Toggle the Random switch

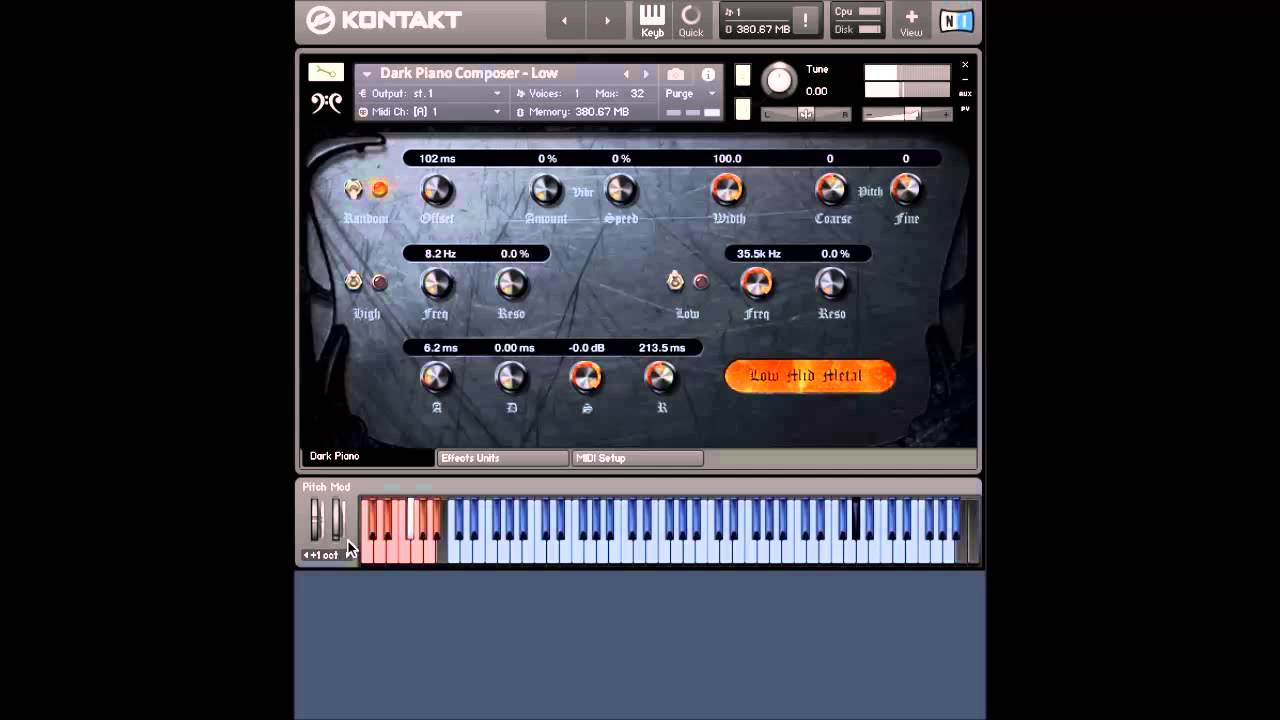[353, 189]
